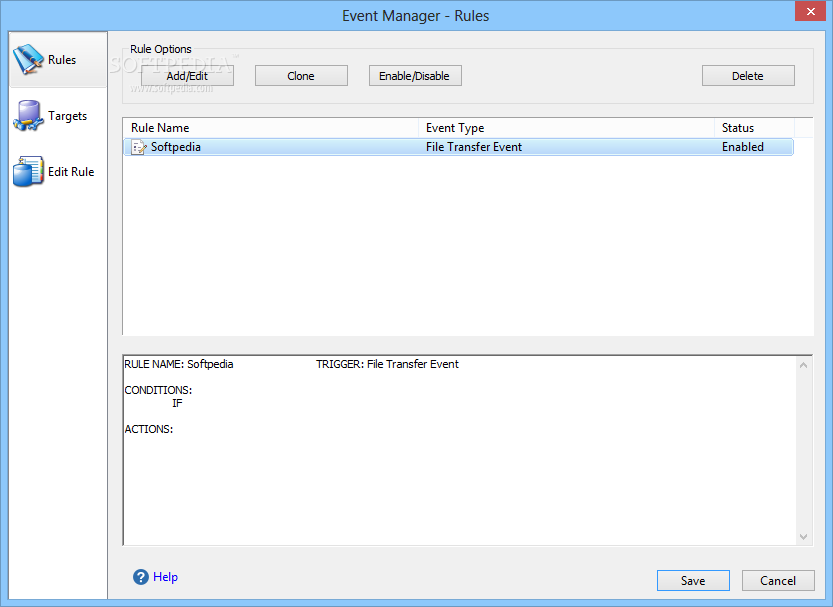Click the Add/Edit button

pos(187,75)
